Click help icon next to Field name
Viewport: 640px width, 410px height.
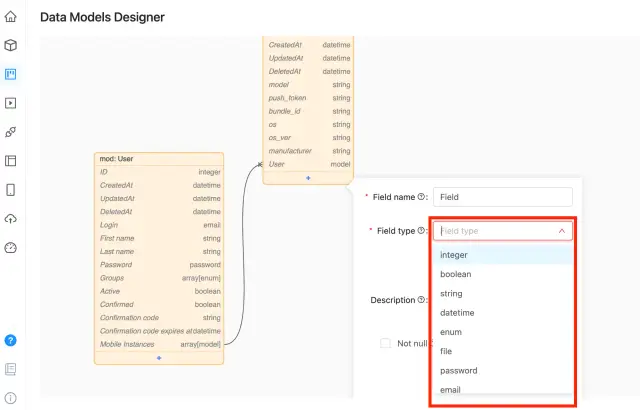(x=421, y=197)
